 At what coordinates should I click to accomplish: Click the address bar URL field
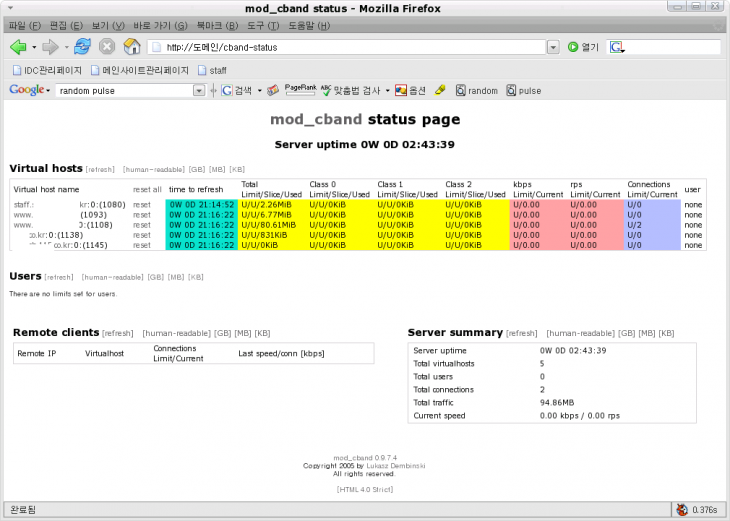(x=350, y=47)
